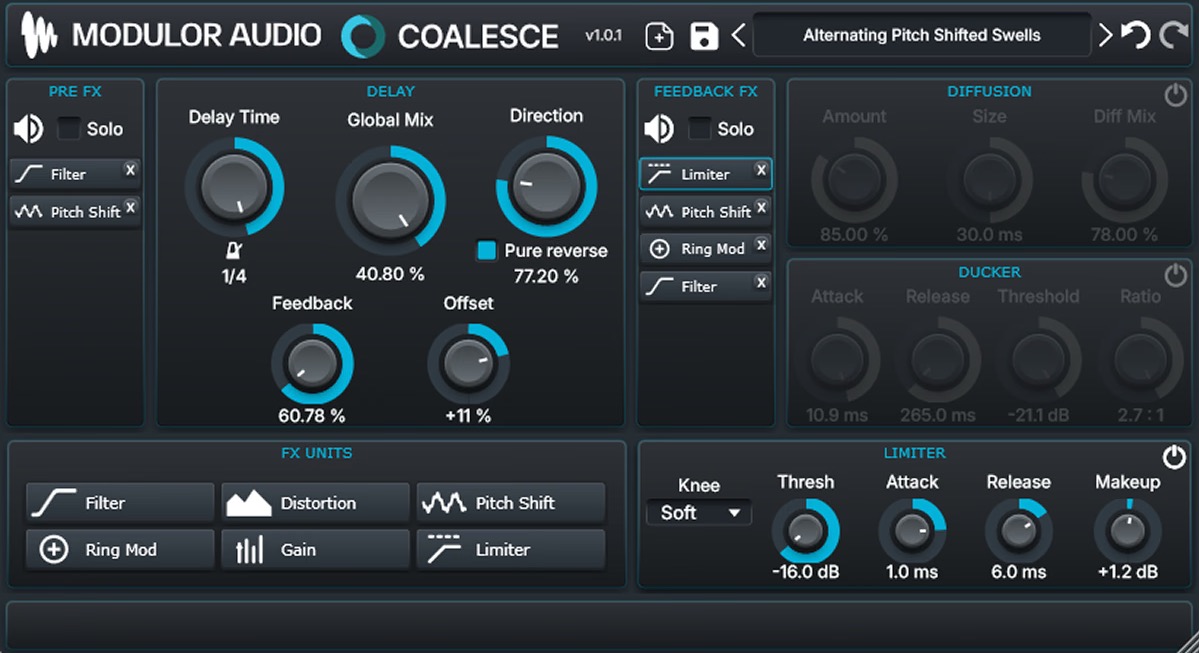
Task: Remove Pitch Shift from Pre FX chain
Action: point(131,206)
